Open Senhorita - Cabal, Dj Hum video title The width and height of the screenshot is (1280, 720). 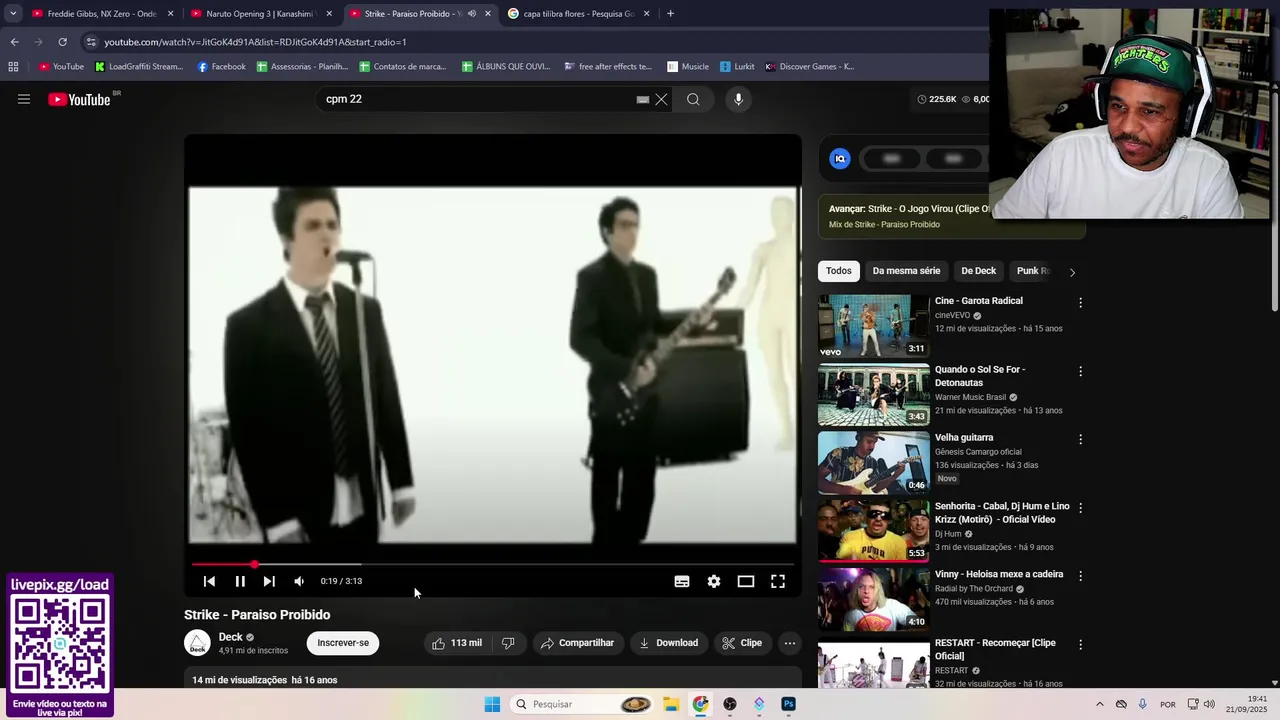point(1002,512)
